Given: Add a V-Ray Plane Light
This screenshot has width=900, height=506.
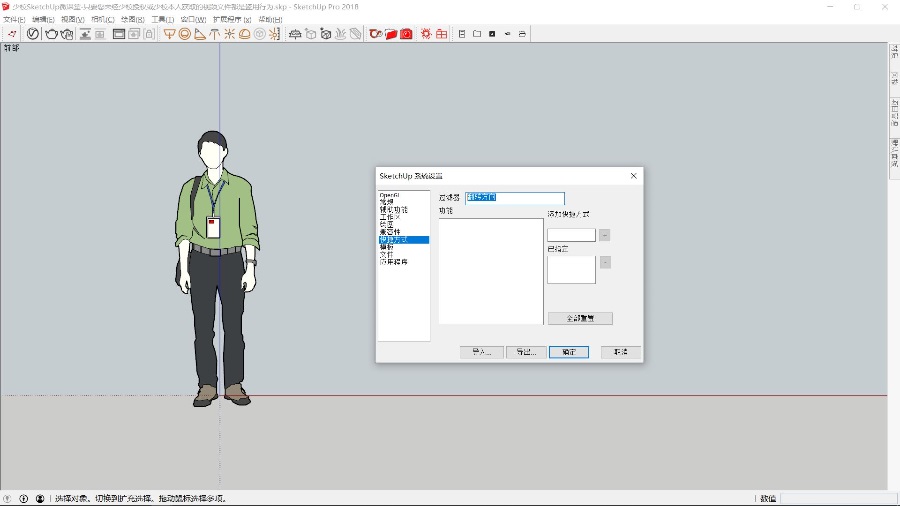Looking at the screenshot, I should (x=169, y=34).
